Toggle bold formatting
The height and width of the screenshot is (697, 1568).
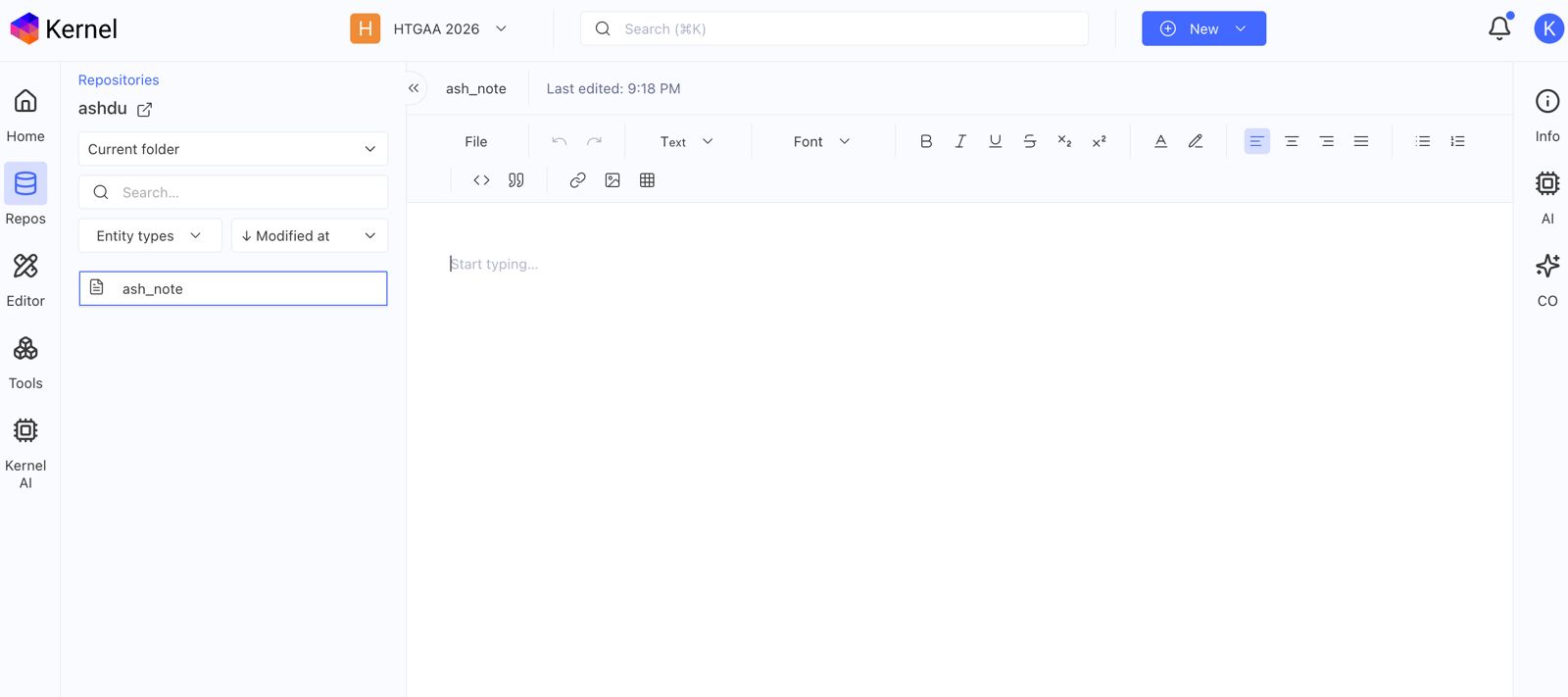(x=926, y=141)
